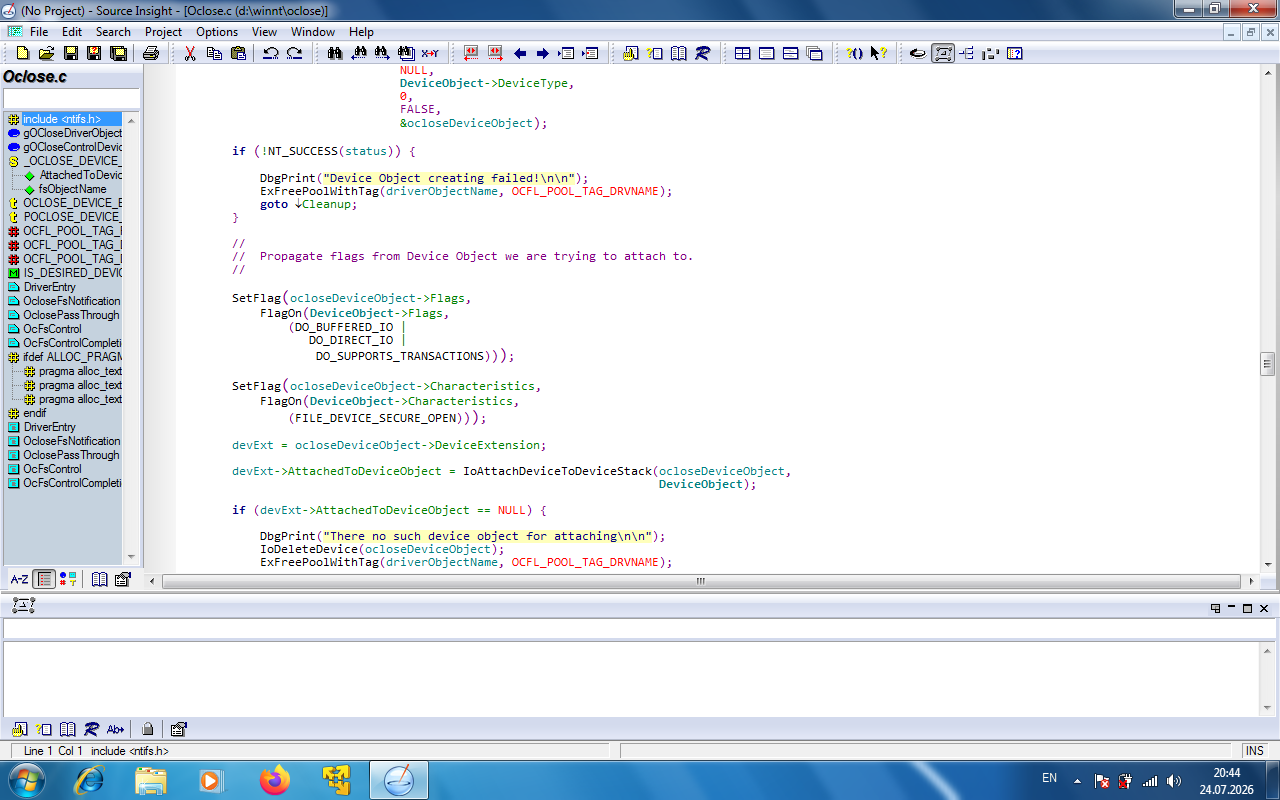1280x800 pixels.
Task: Click the DO_SUPPORTS_TRANSACTIONS flag in the code
Action: coord(400,356)
